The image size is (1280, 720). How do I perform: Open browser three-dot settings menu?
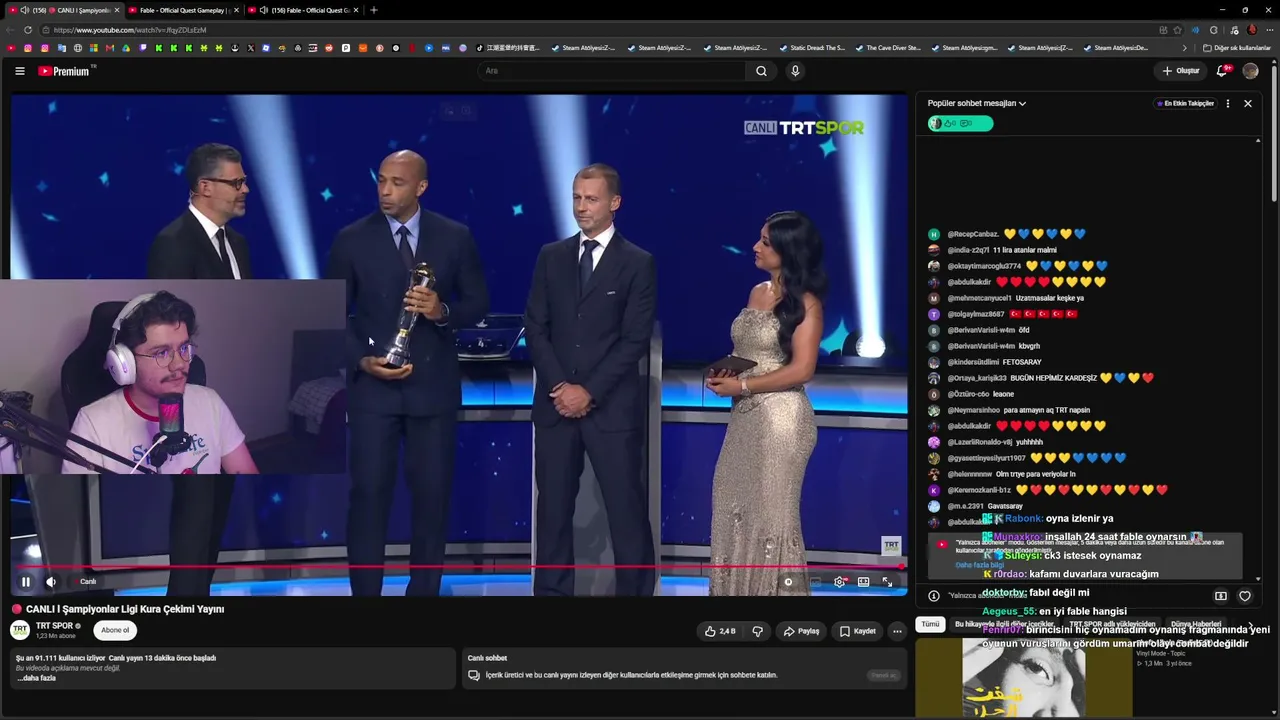(x=1269, y=30)
